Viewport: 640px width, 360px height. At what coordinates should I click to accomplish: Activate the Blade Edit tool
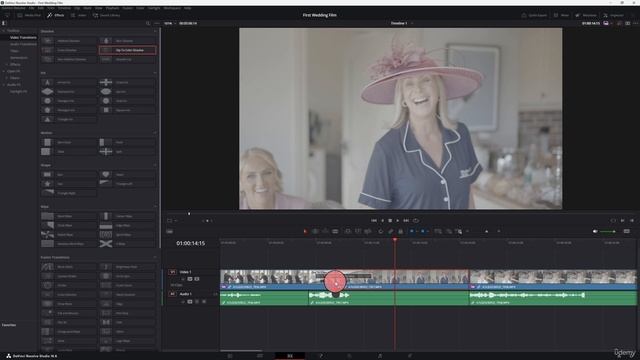[335, 231]
